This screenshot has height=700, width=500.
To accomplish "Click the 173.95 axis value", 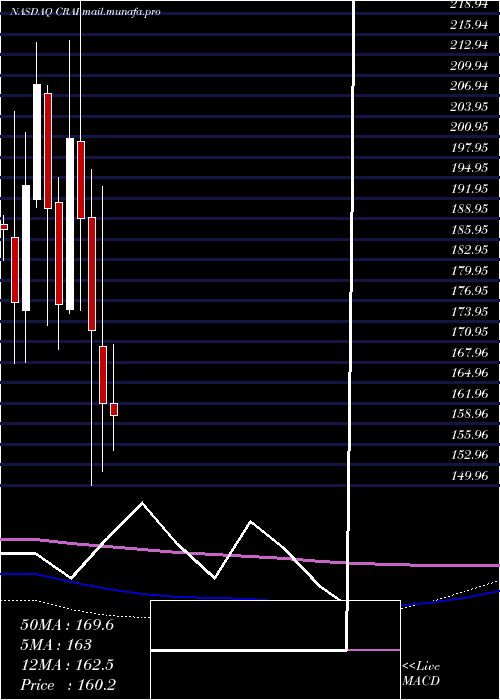I will [469, 311].
